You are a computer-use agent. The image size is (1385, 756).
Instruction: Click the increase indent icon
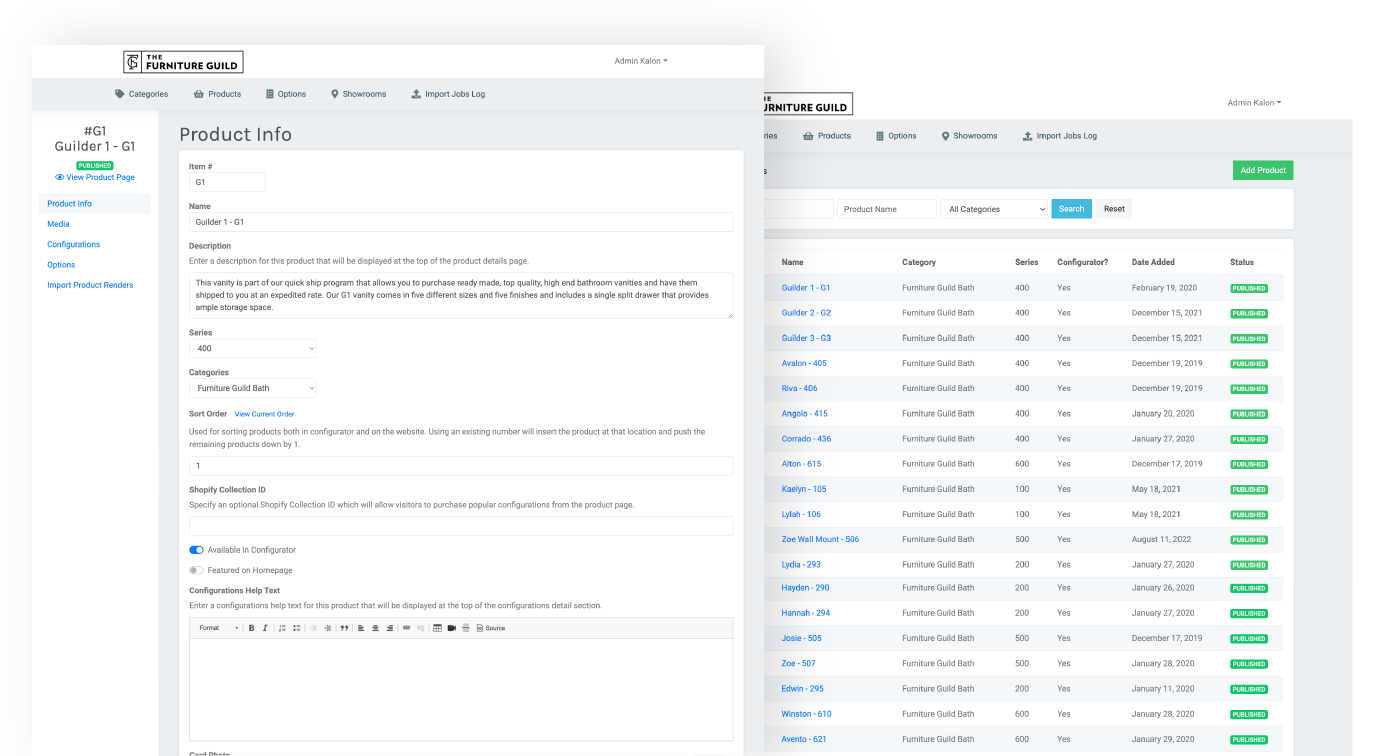(x=328, y=628)
